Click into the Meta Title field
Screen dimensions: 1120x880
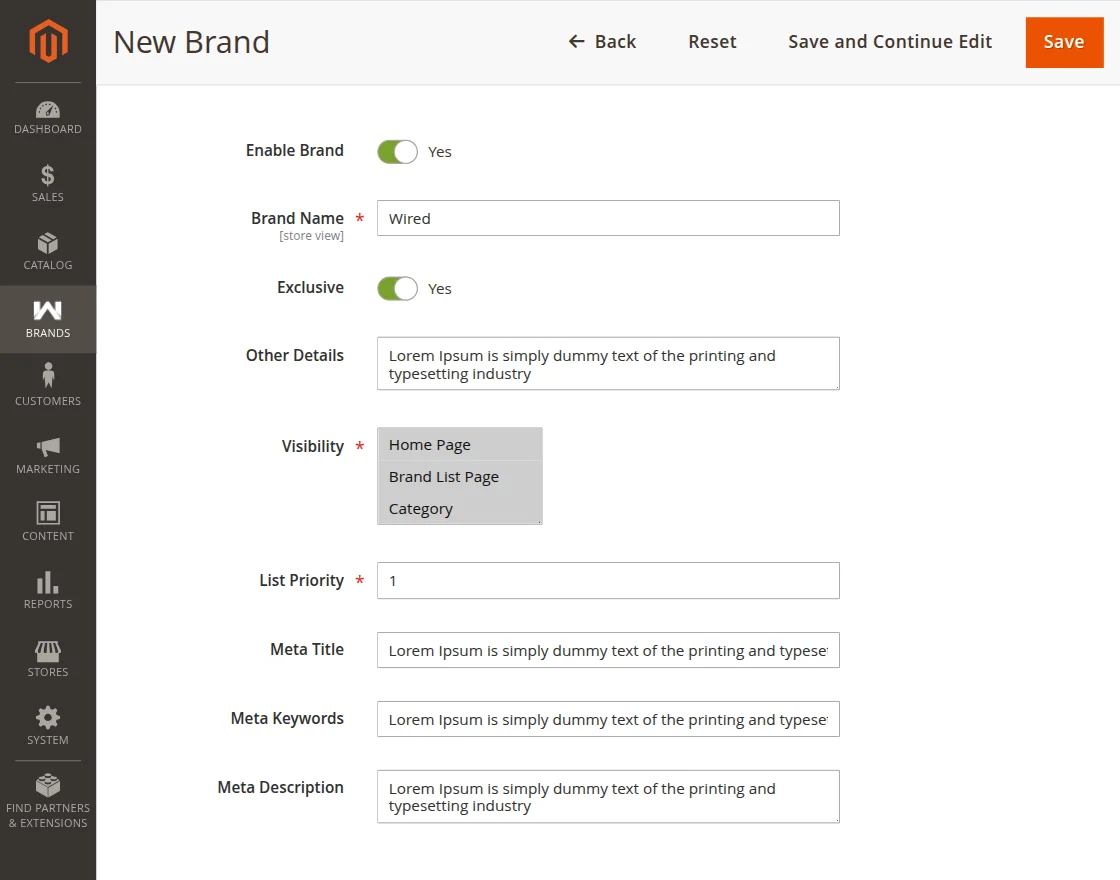[609, 650]
